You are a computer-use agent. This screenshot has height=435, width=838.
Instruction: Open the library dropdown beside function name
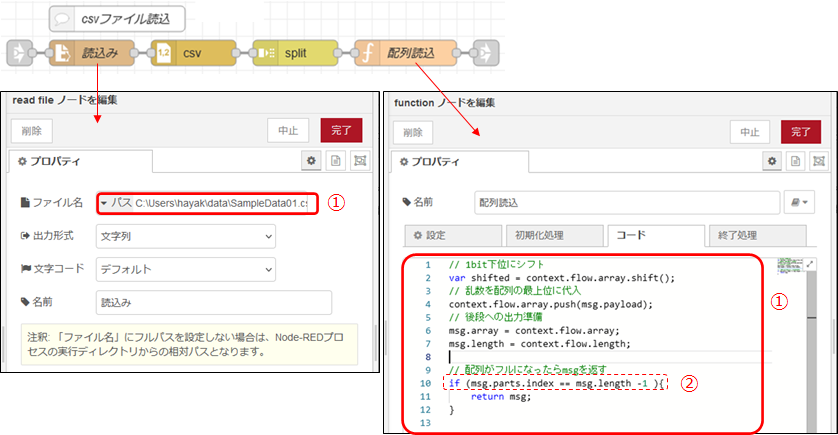click(x=803, y=202)
